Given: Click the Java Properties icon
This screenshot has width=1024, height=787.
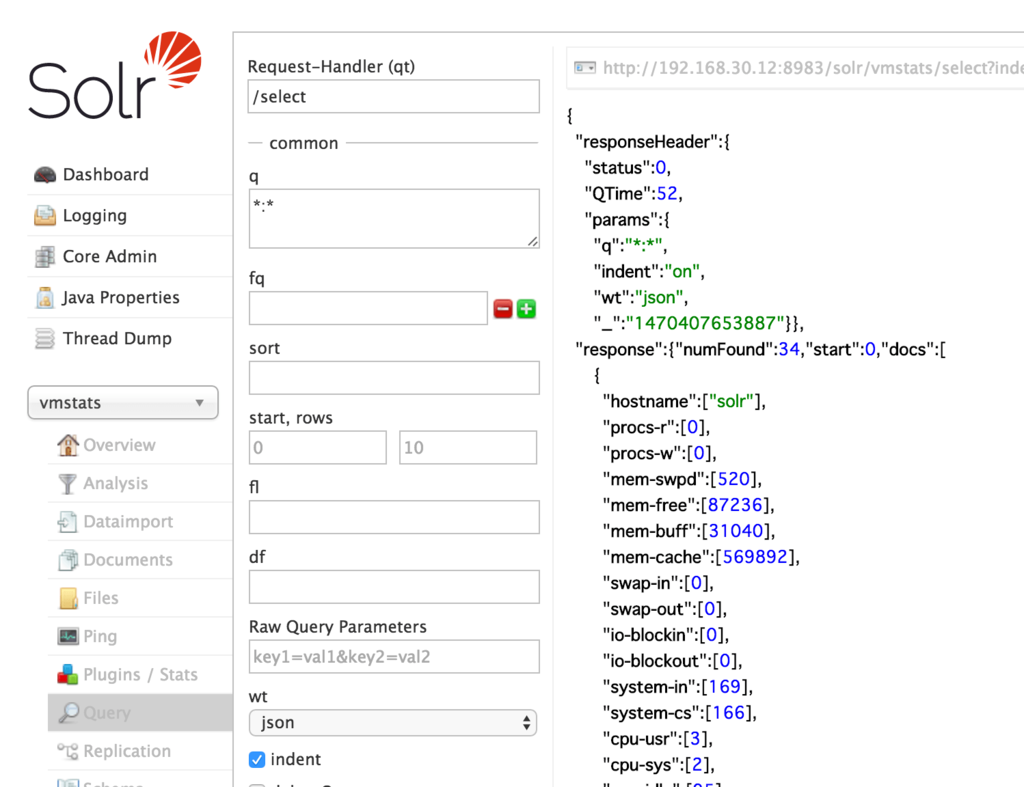Looking at the screenshot, I should click(x=45, y=298).
